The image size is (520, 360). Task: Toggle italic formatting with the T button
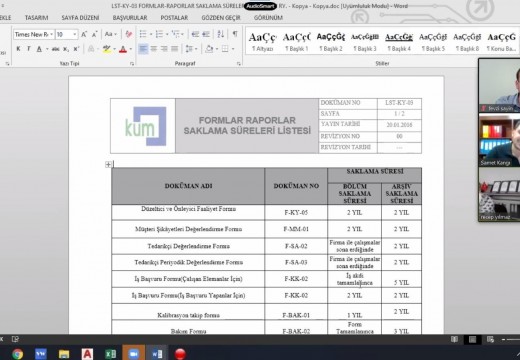(x=29, y=49)
